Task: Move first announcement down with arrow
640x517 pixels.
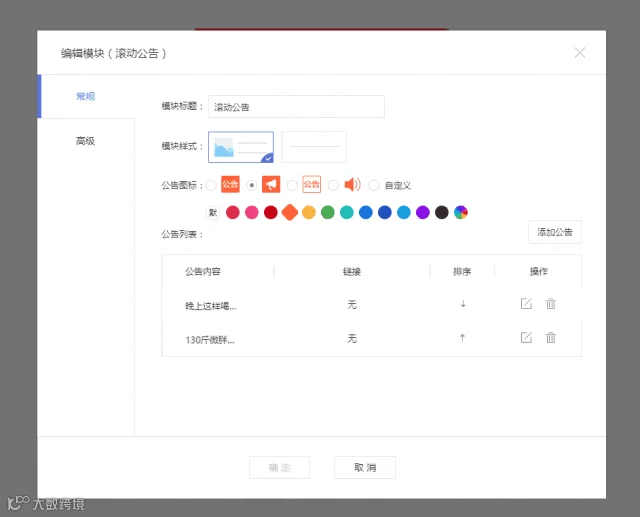Action: click(x=463, y=304)
